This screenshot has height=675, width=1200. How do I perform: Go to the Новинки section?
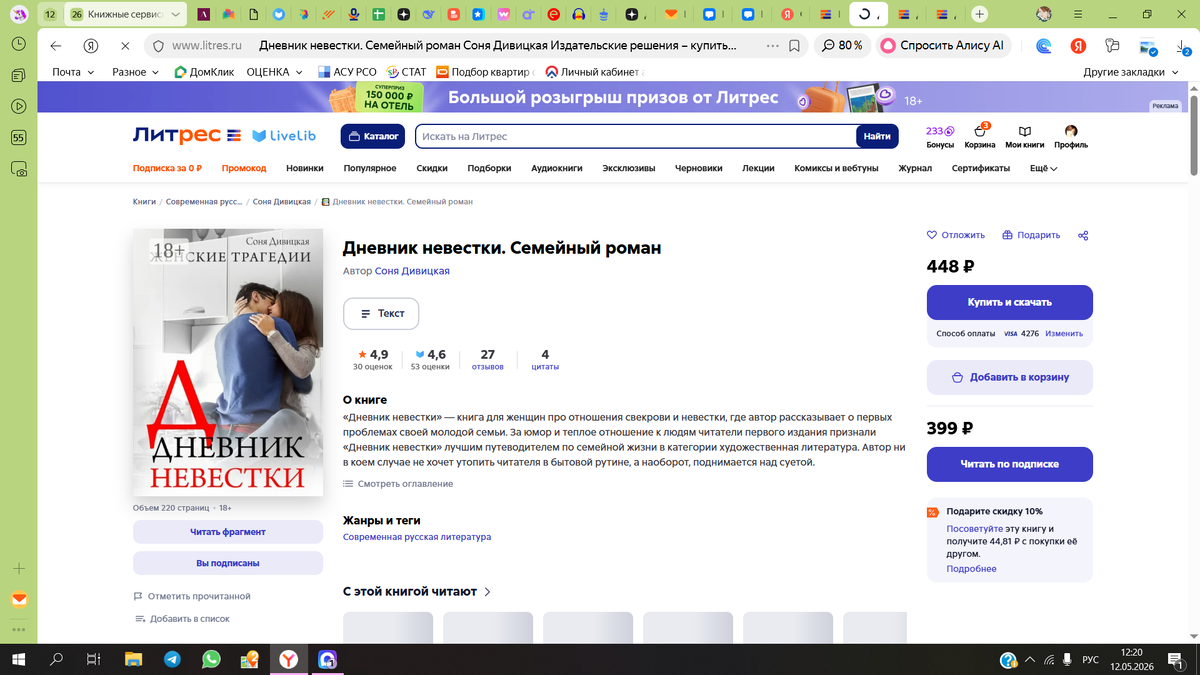tap(305, 169)
